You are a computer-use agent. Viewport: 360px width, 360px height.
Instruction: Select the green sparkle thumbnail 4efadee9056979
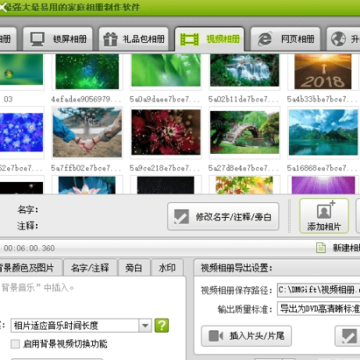click(x=87, y=71)
